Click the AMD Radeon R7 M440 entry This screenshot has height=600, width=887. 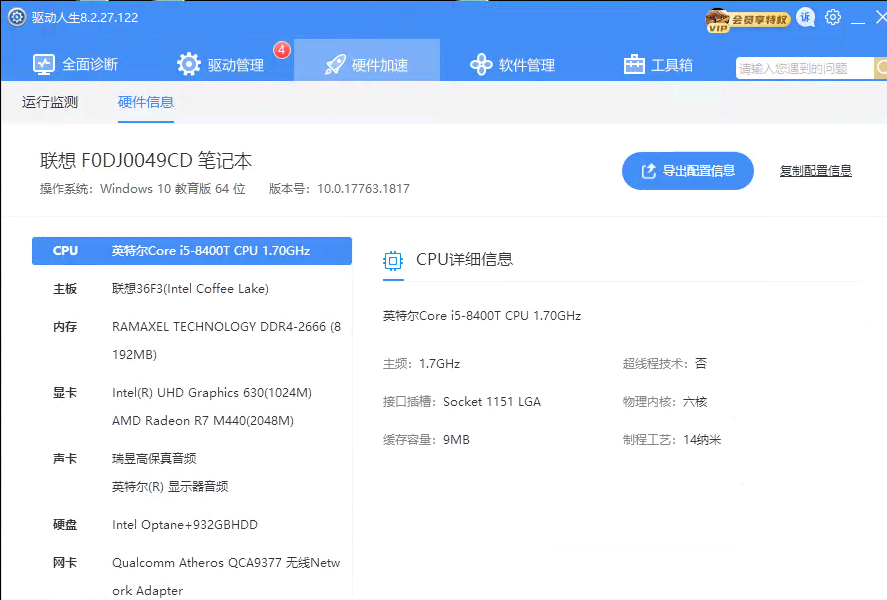[x=203, y=421]
